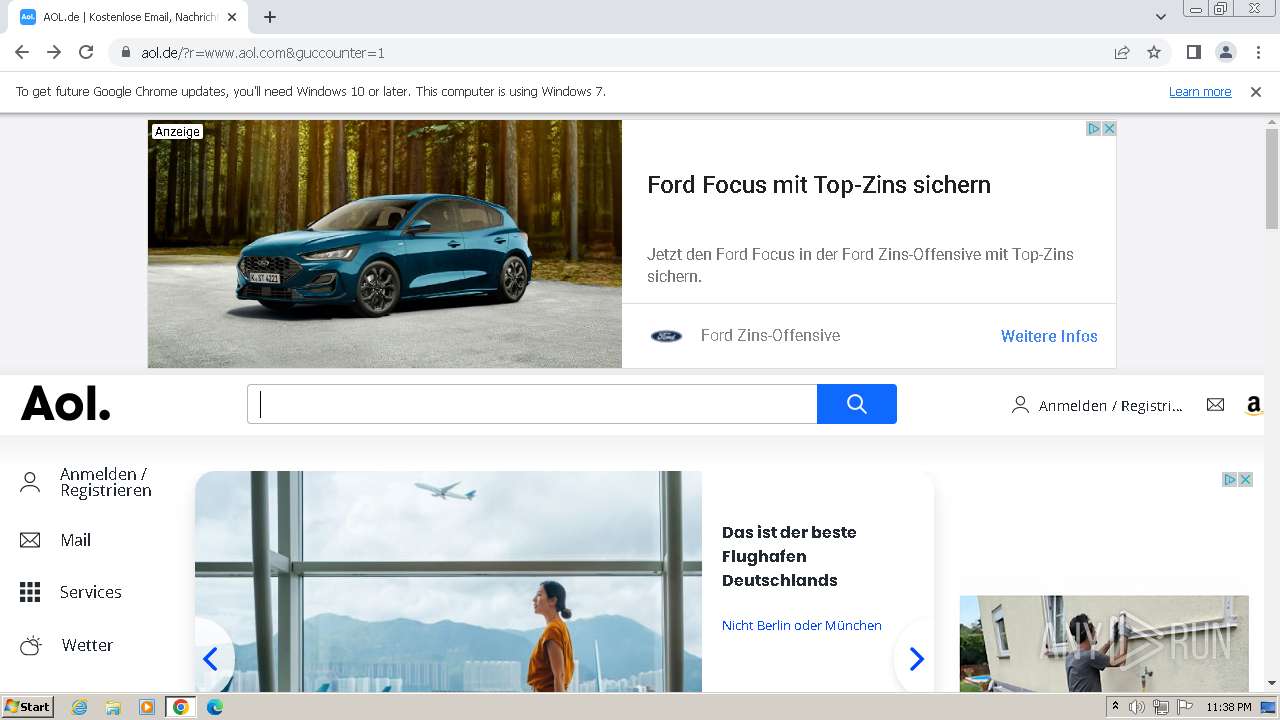Show hidden system tray icons
This screenshot has height=720, width=1280.
1115,707
